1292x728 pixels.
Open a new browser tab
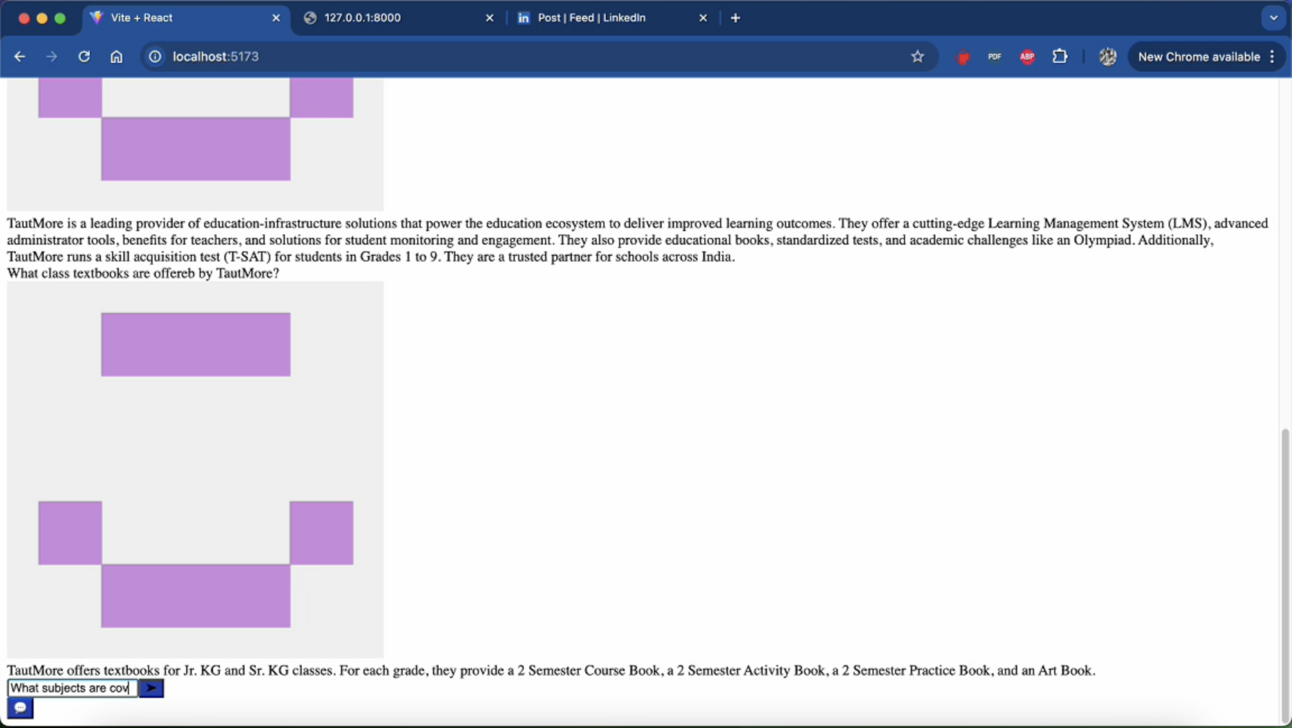pos(735,17)
